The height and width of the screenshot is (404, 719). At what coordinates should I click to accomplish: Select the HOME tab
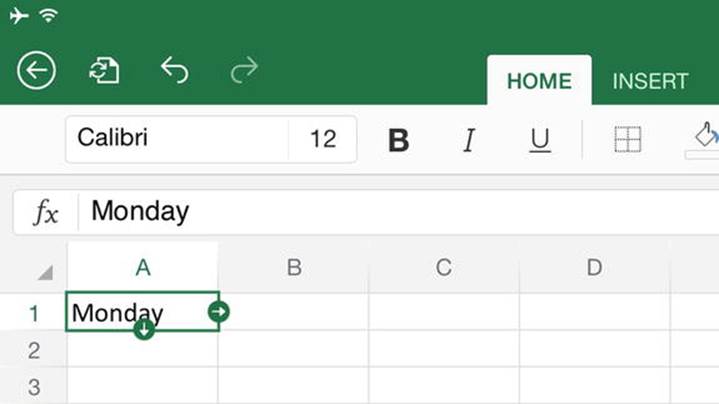tap(539, 81)
